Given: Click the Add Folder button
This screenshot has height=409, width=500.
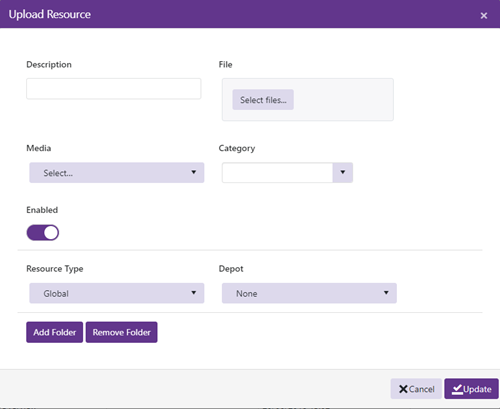Looking at the screenshot, I should (55, 332).
